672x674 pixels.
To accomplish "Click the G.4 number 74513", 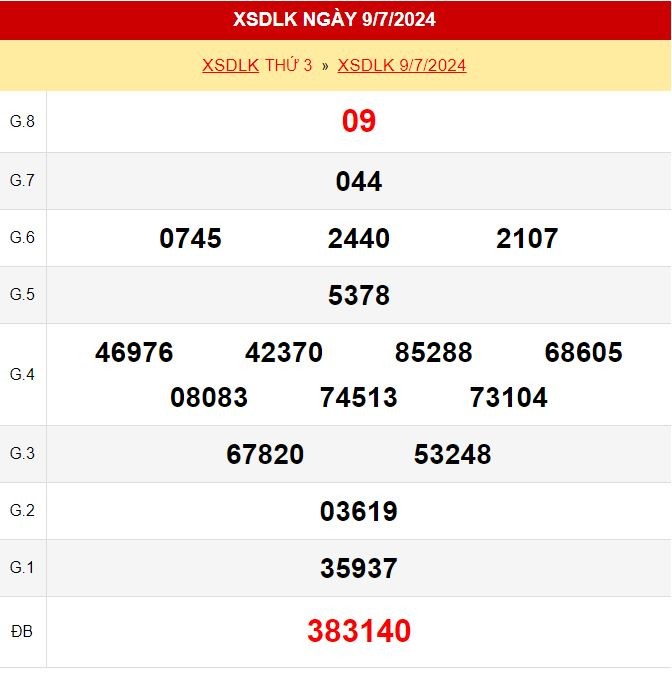I will point(359,397).
